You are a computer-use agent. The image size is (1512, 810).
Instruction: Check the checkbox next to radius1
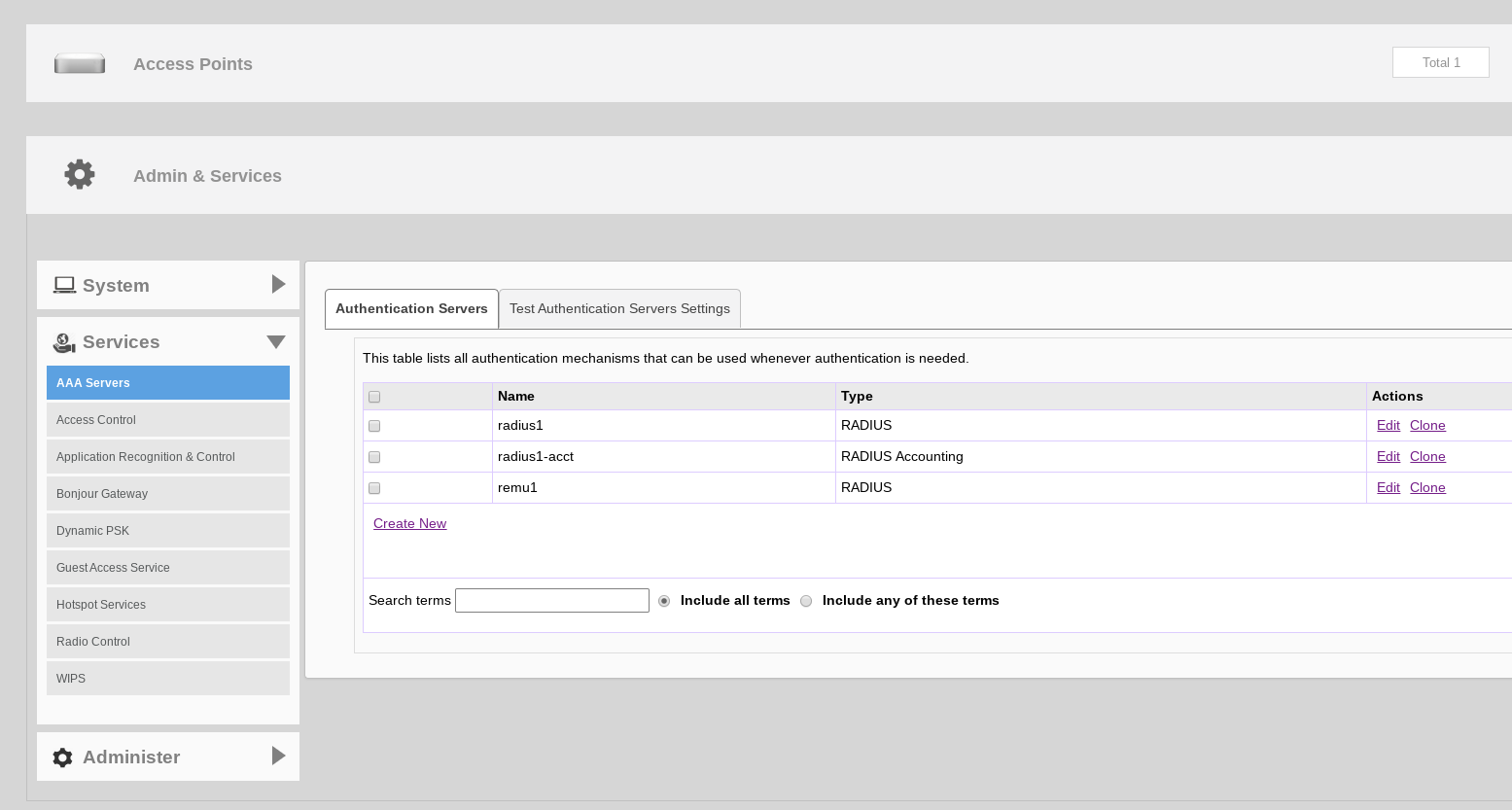click(x=374, y=425)
